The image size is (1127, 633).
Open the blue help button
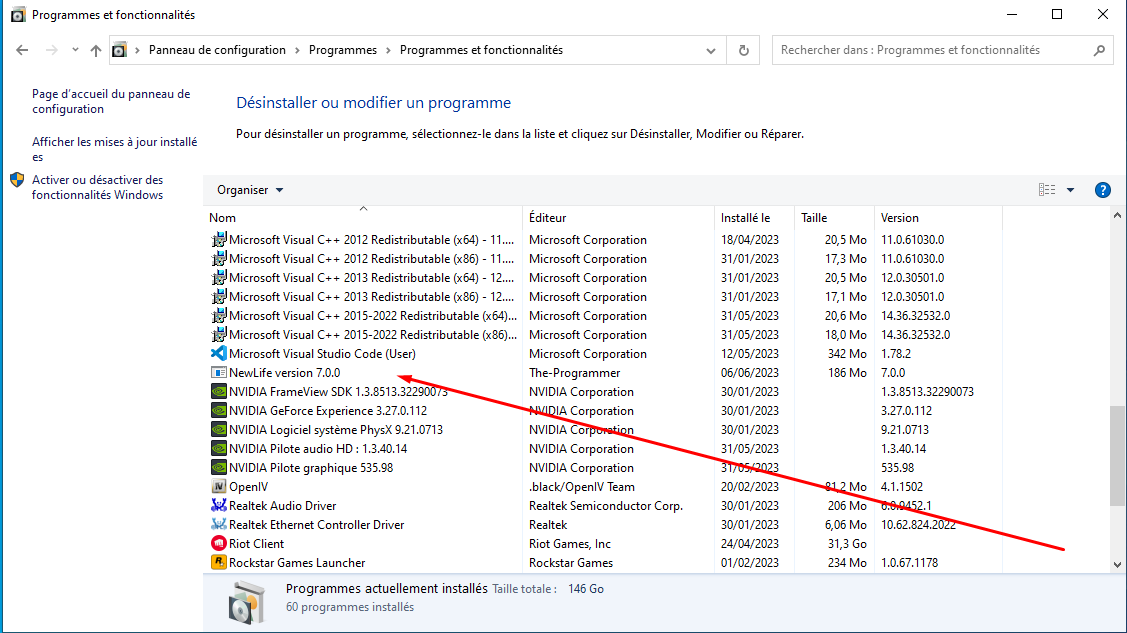coord(1103,190)
